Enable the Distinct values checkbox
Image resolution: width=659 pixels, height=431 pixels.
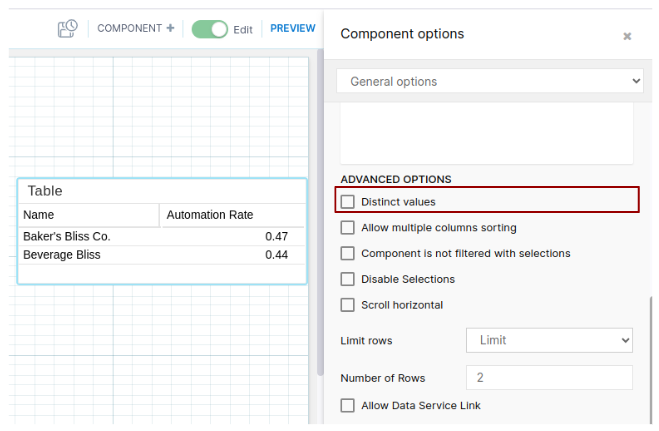point(348,202)
